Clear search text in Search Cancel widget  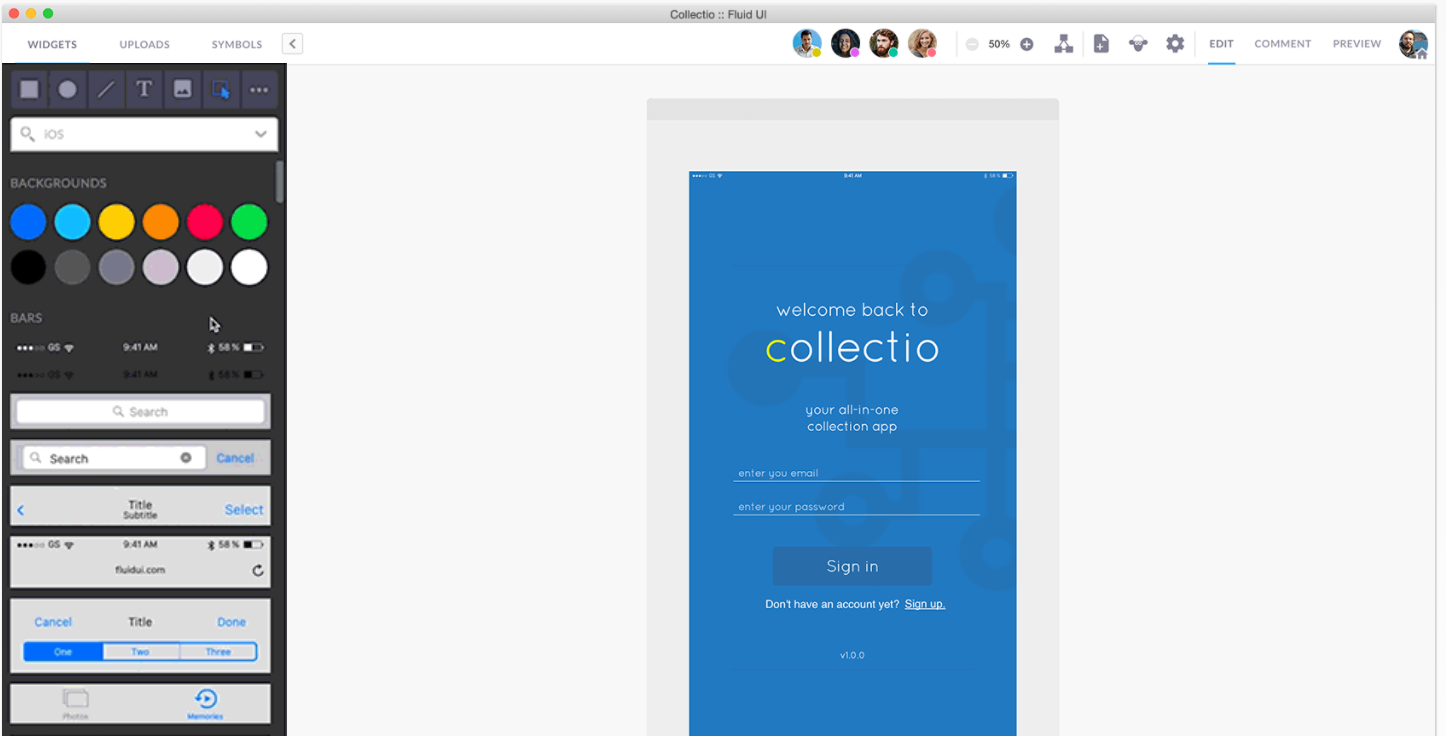[185, 458]
